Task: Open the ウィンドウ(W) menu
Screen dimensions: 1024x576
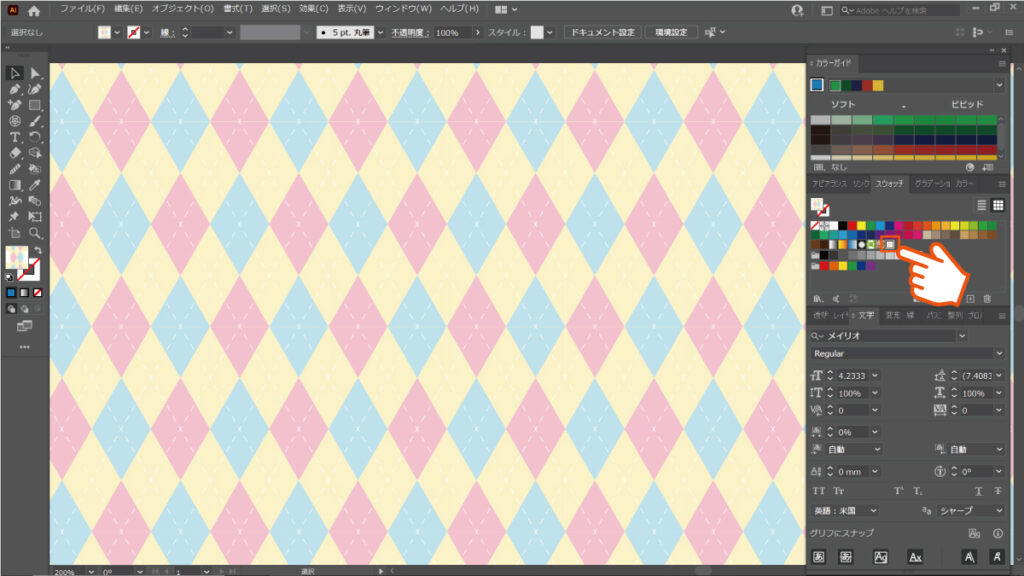Action: click(404, 9)
